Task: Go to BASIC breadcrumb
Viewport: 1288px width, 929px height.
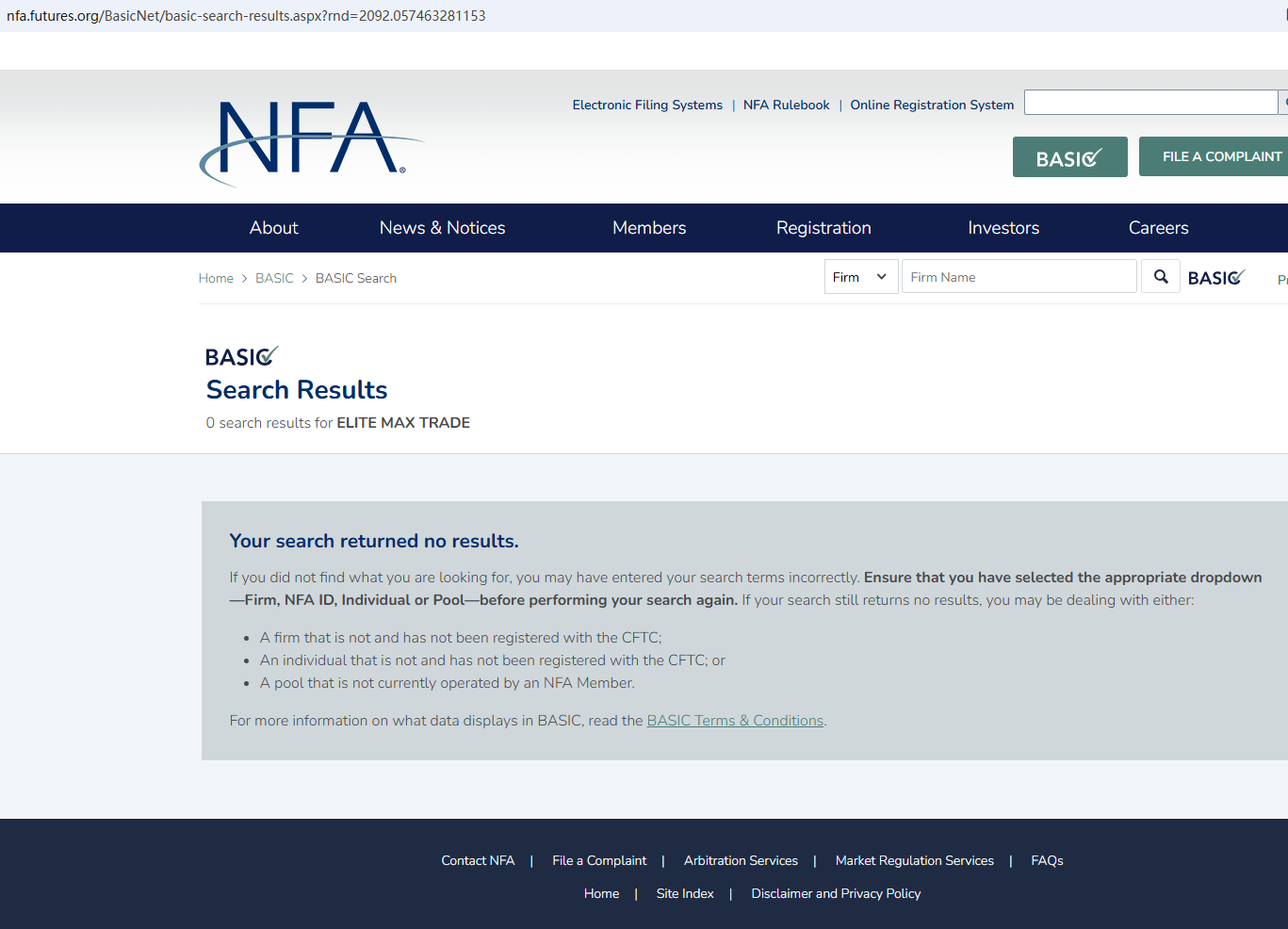Action: [274, 278]
